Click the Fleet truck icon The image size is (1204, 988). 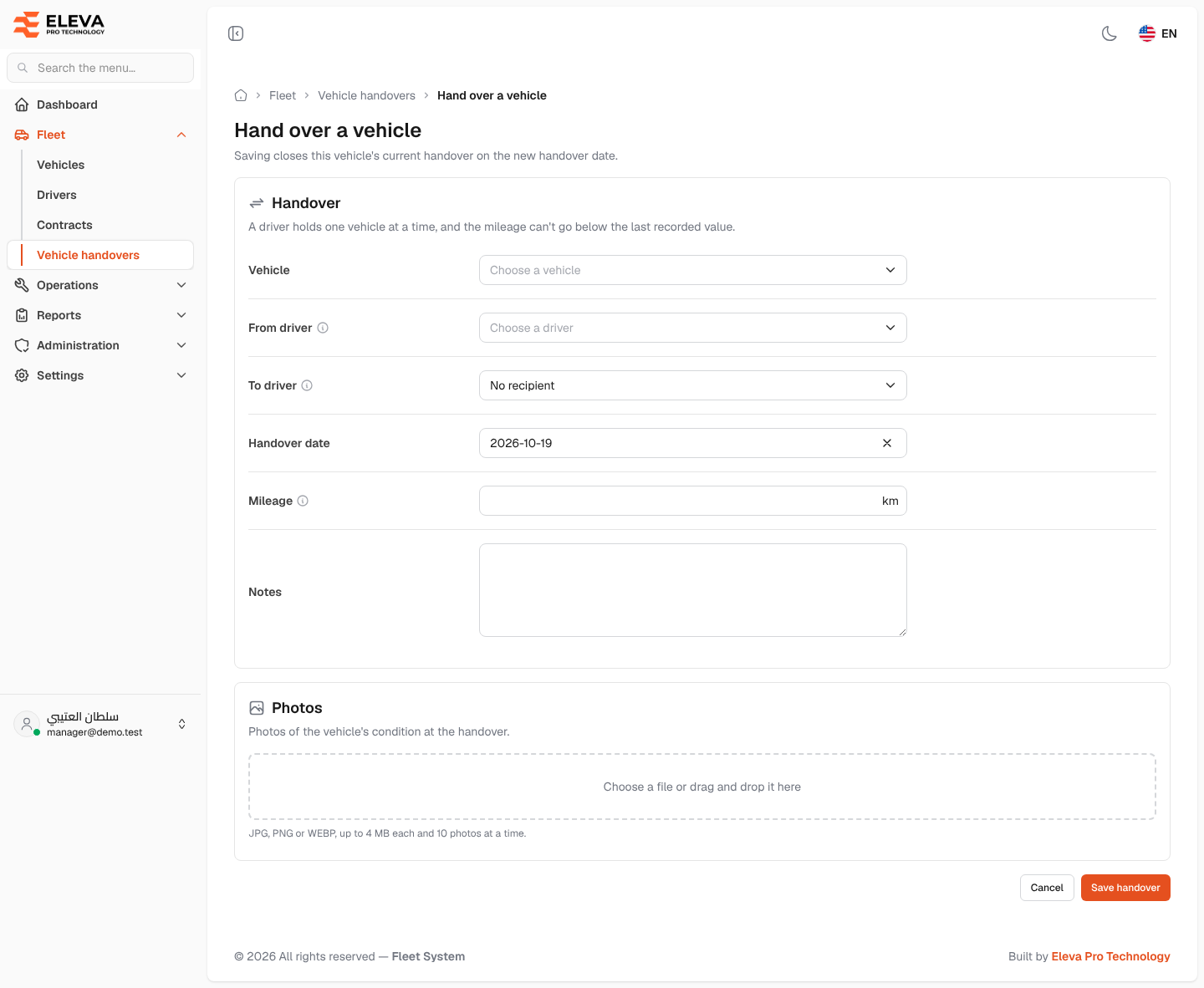(x=22, y=135)
